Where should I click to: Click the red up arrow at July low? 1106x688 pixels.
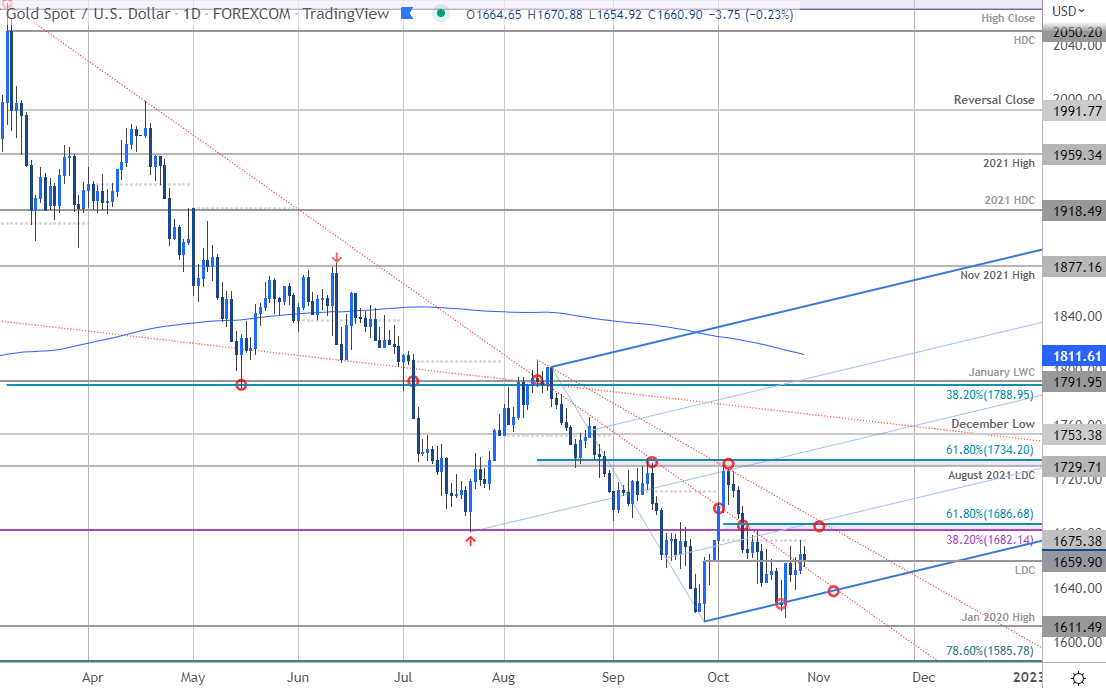(470, 541)
